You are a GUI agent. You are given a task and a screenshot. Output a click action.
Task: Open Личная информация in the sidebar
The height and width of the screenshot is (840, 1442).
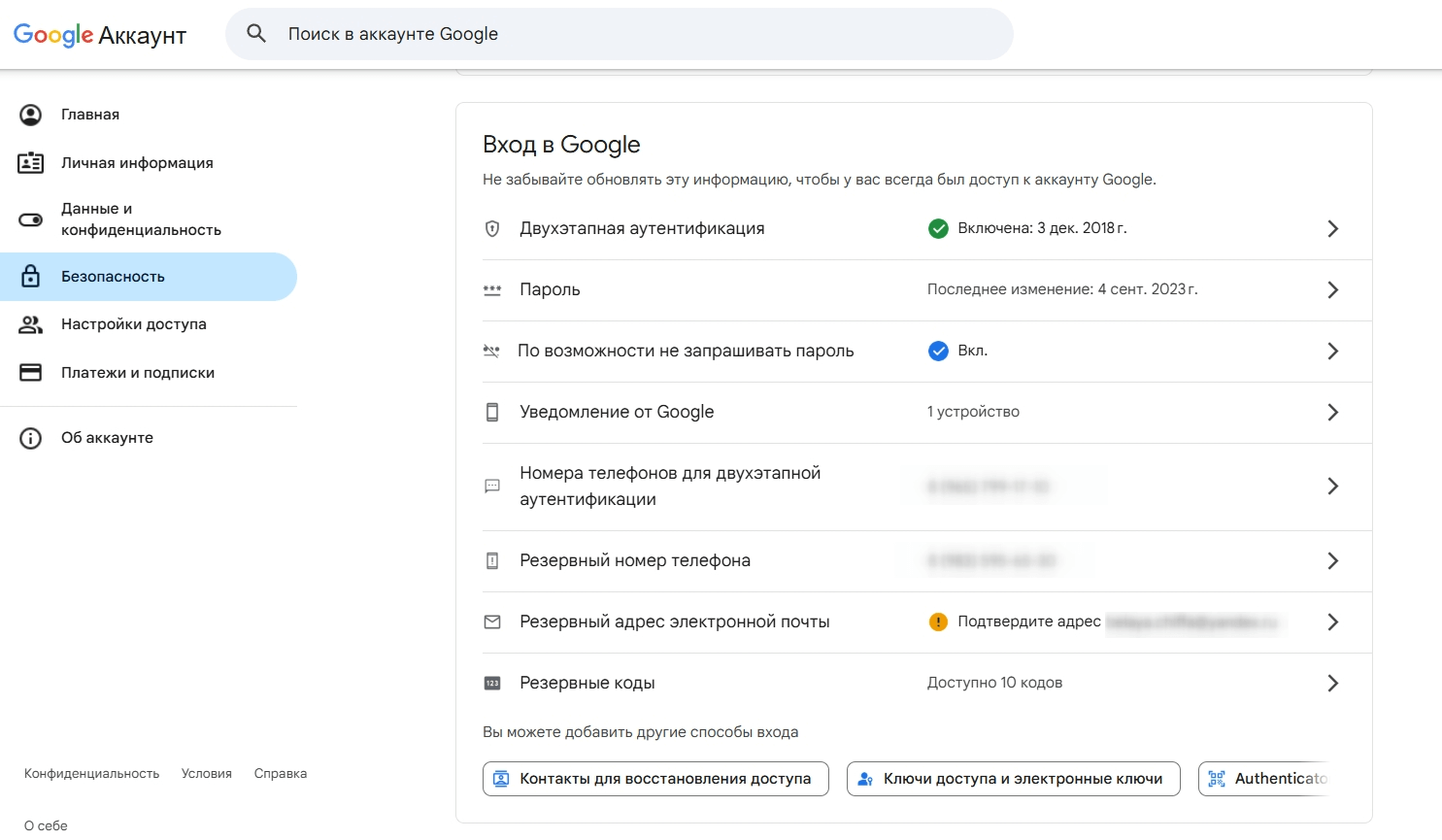pyautogui.click(x=137, y=163)
